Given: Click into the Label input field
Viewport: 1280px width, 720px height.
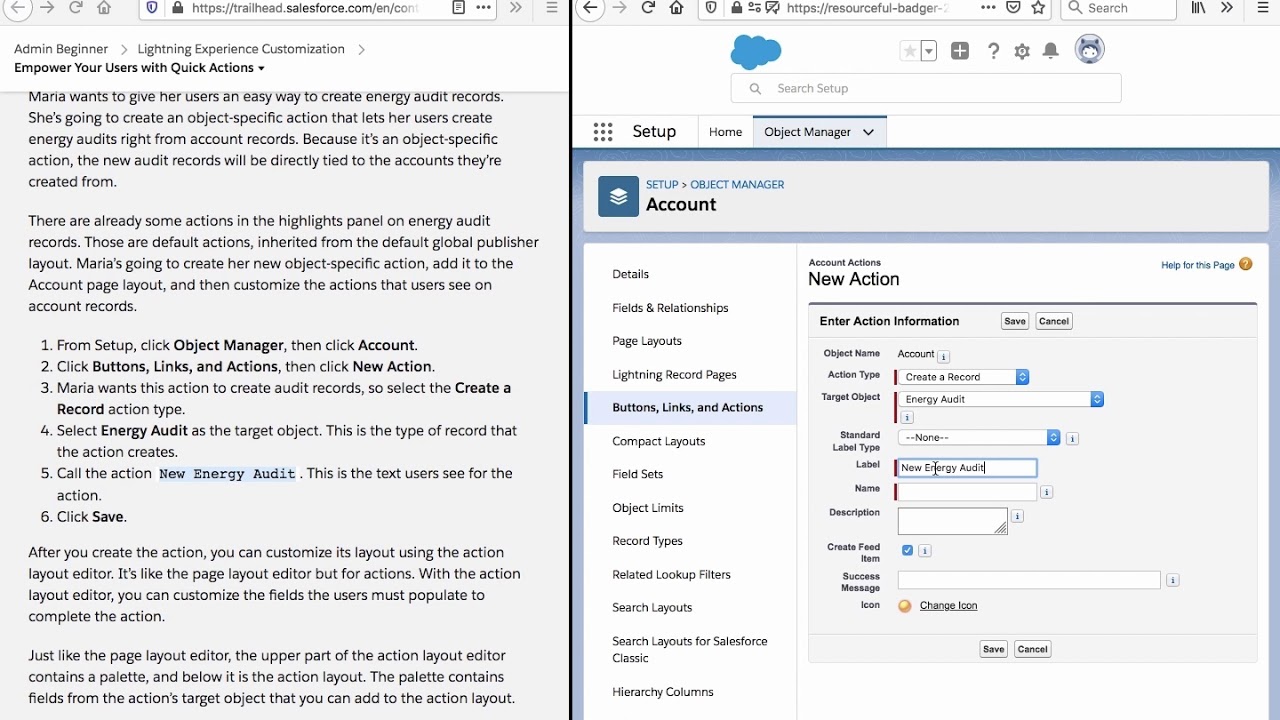Looking at the screenshot, I should click(967, 468).
